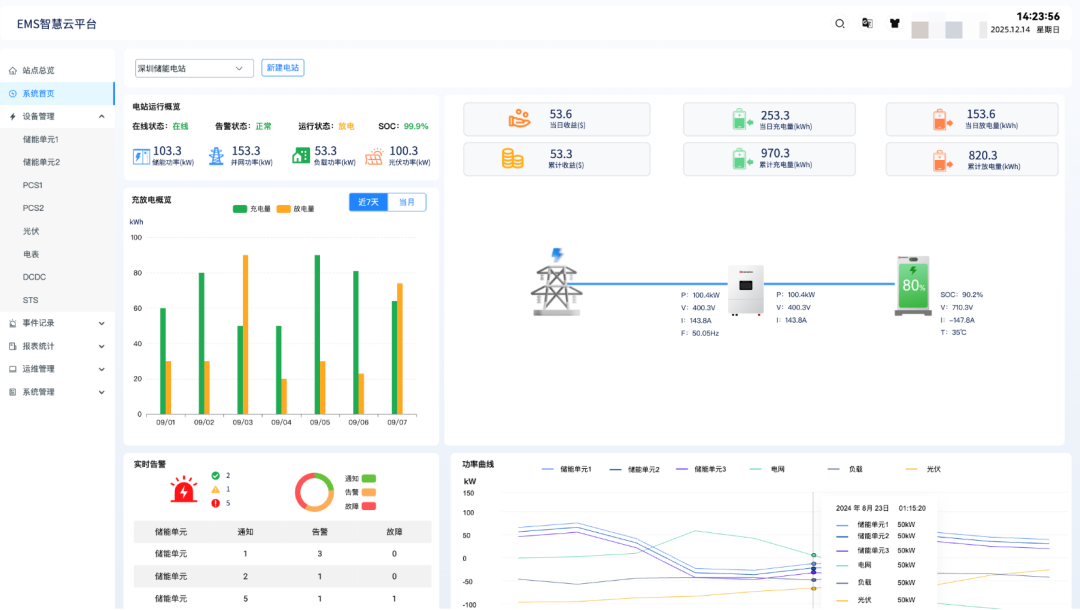The width and height of the screenshot is (1080, 610).
Task: Switch chart to 当月 tab
Action: (x=406, y=202)
